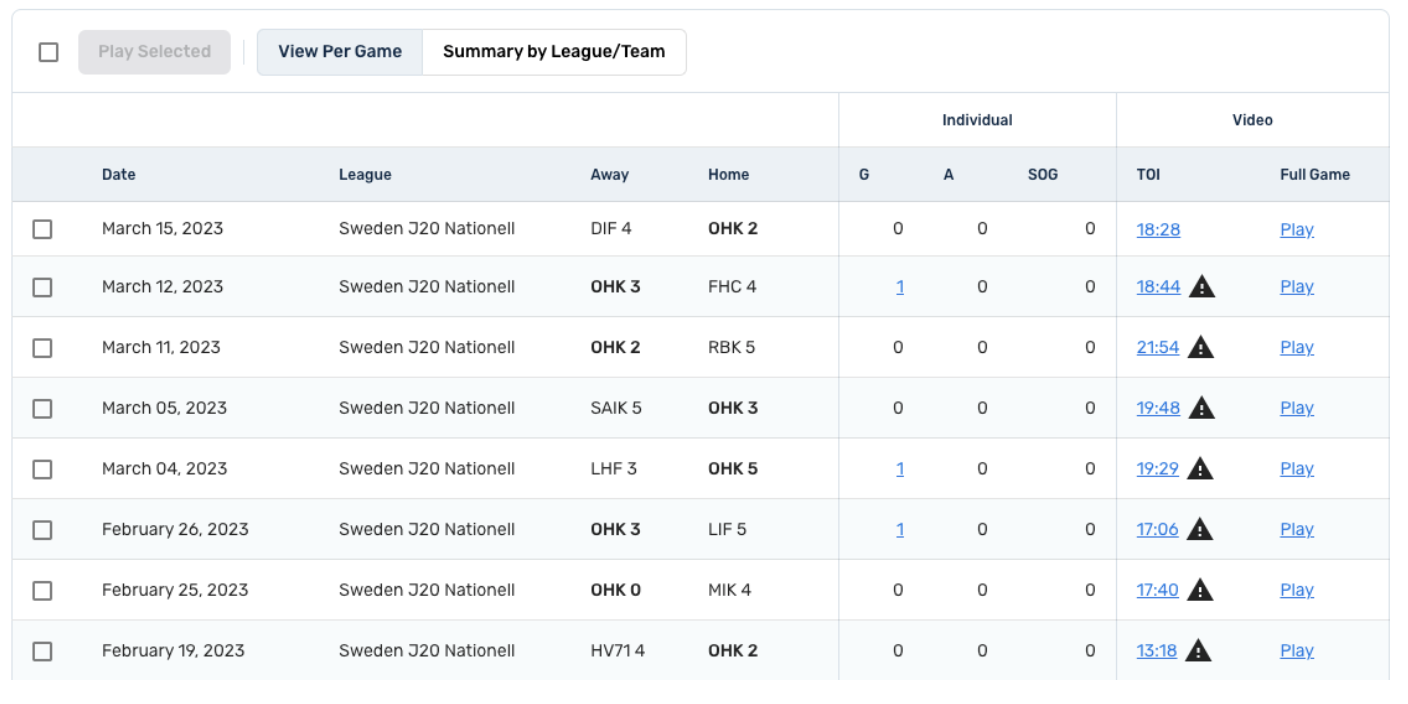Select the February 19, 2023 game checkbox

click(42, 651)
